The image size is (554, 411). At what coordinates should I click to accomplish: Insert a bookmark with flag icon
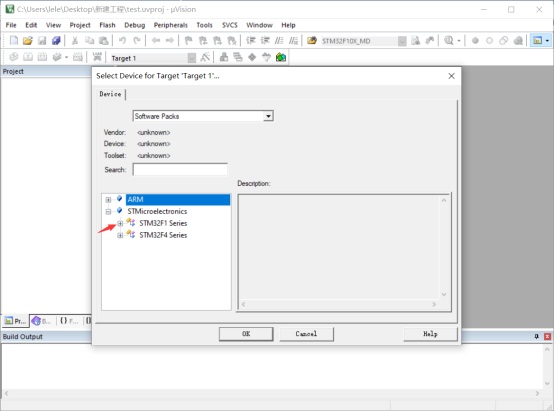(x=189, y=41)
